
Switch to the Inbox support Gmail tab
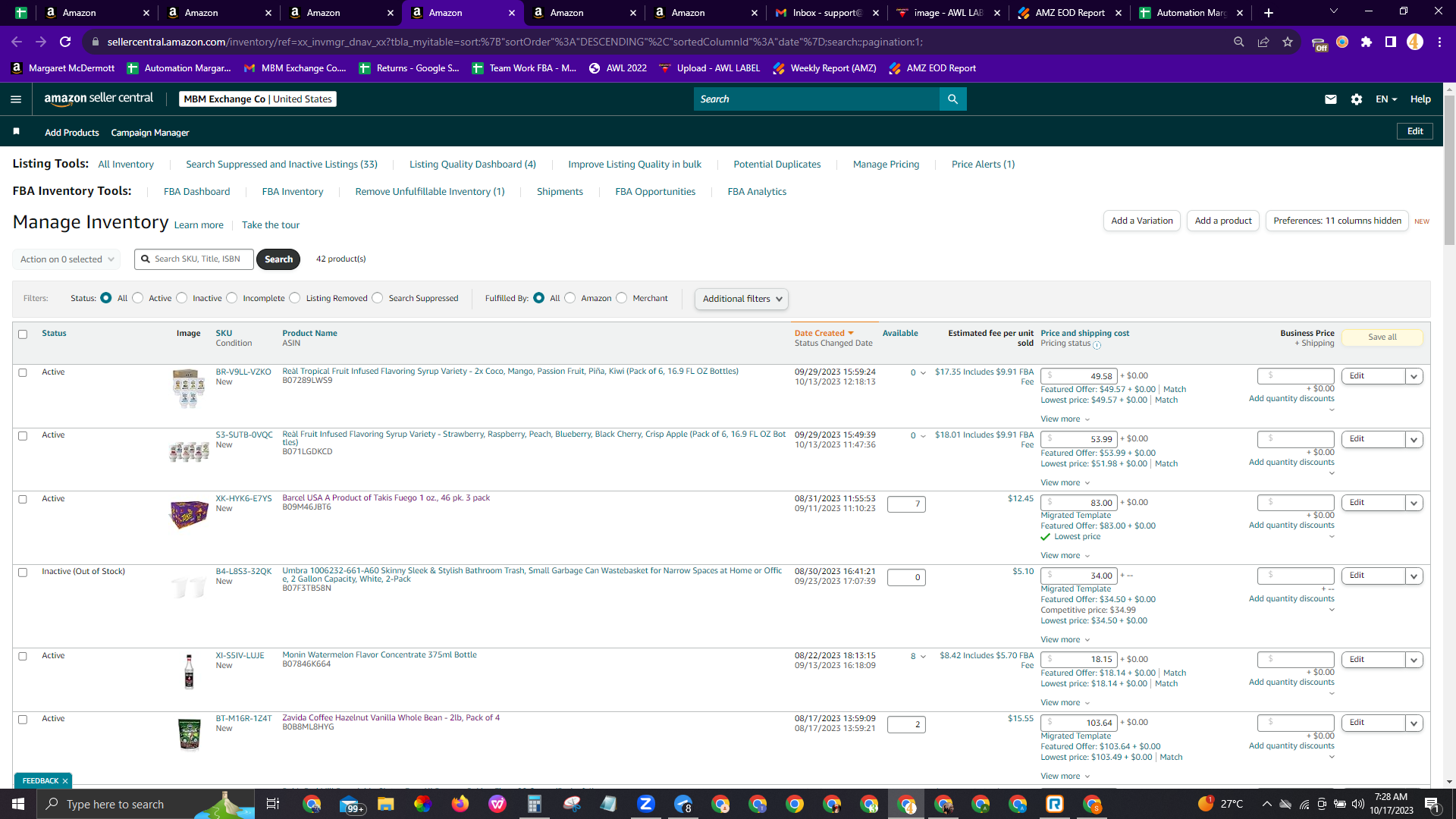(x=827, y=13)
